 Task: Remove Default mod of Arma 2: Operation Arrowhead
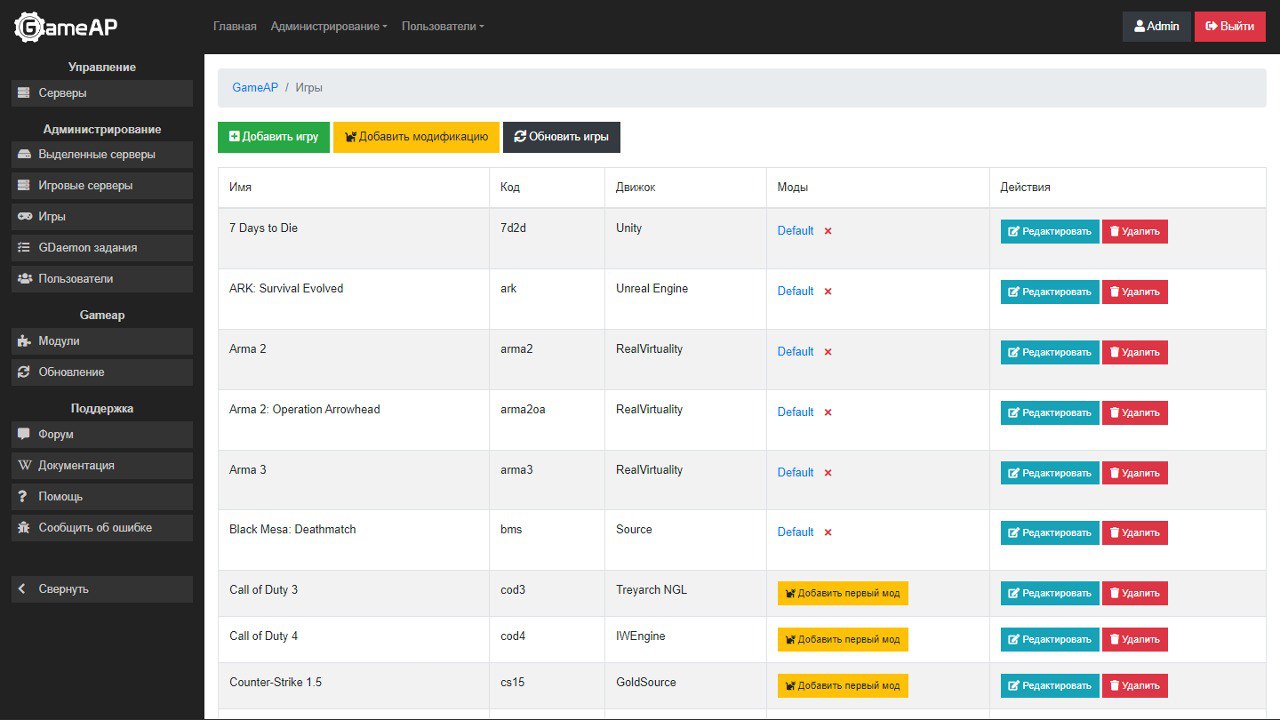pos(828,412)
